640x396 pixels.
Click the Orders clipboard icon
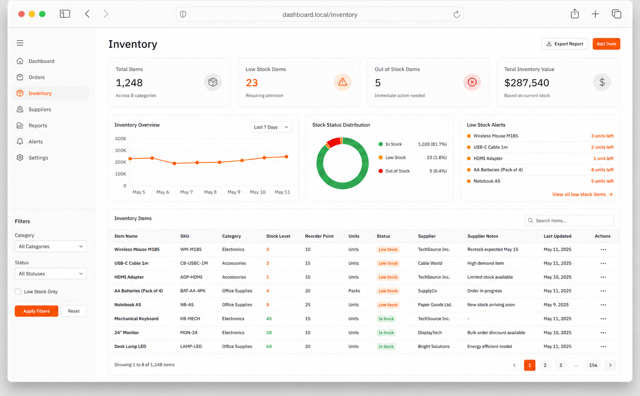coord(20,77)
